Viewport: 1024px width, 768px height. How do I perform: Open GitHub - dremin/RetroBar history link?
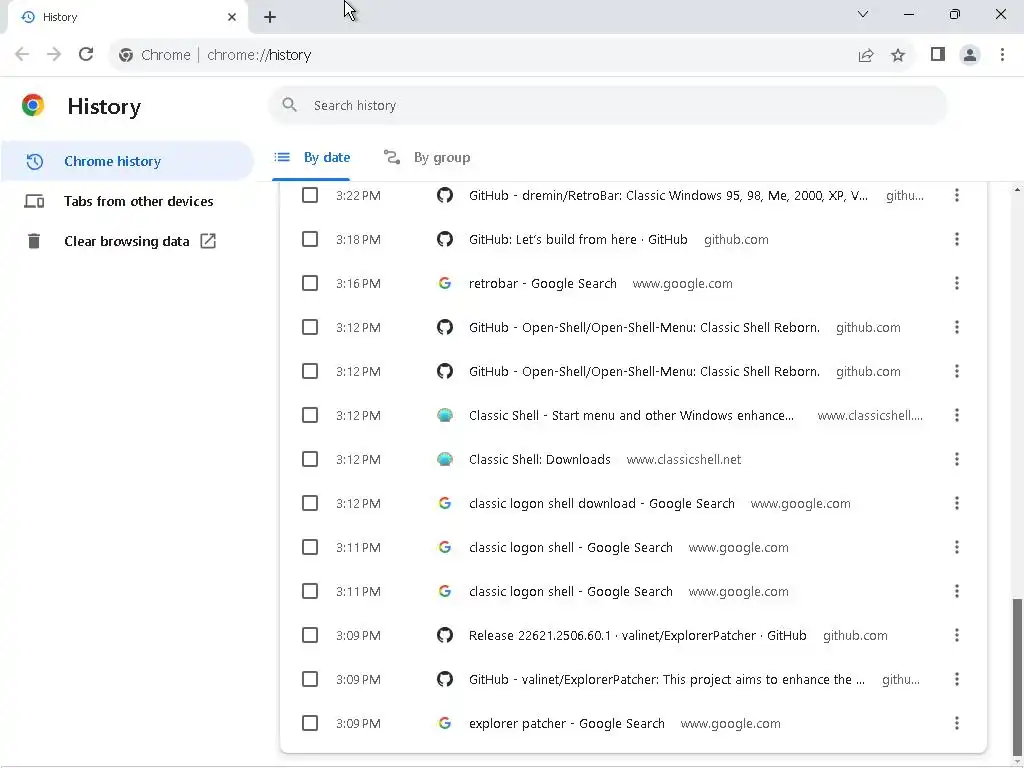click(668, 195)
